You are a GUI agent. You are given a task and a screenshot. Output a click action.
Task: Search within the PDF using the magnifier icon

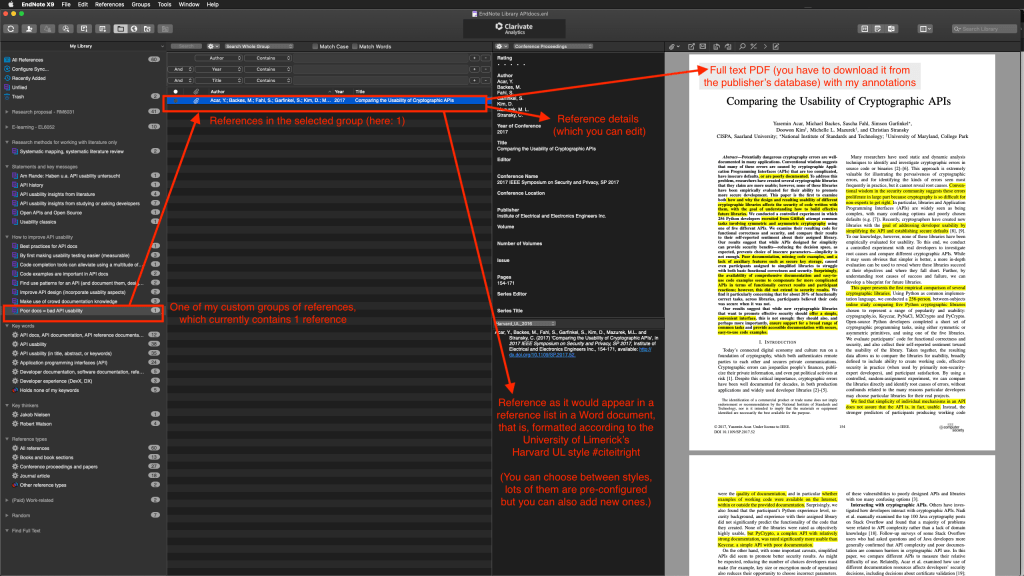point(743,46)
